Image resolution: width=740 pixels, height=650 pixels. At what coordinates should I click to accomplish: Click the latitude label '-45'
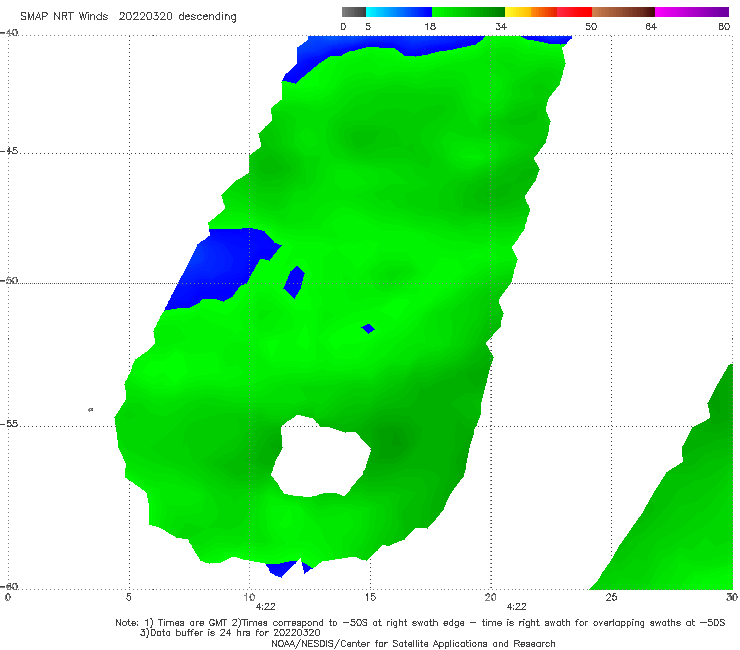tap(9, 151)
